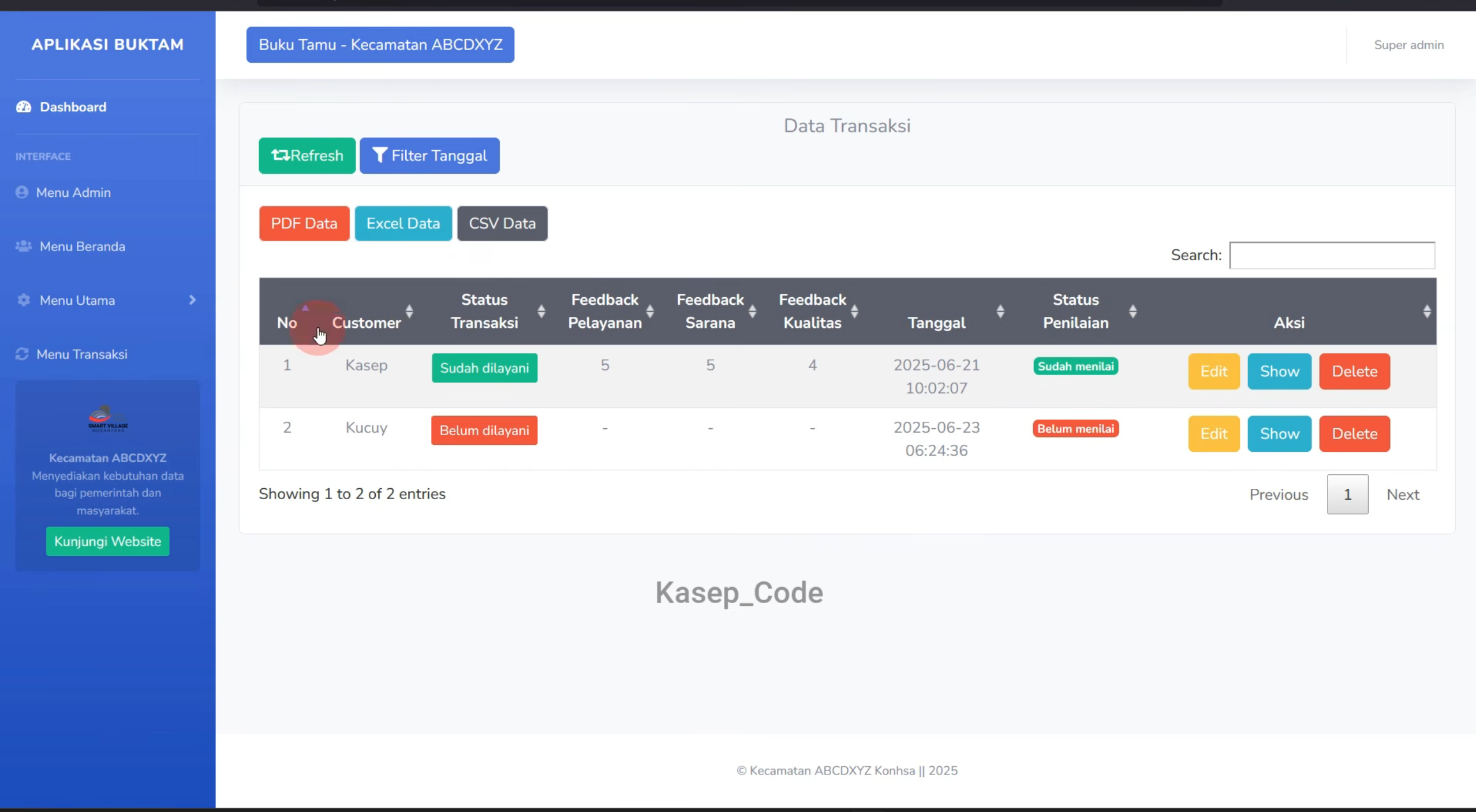
Task: Sort by Feedback Sarana column arrows
Action: point(753,312)
